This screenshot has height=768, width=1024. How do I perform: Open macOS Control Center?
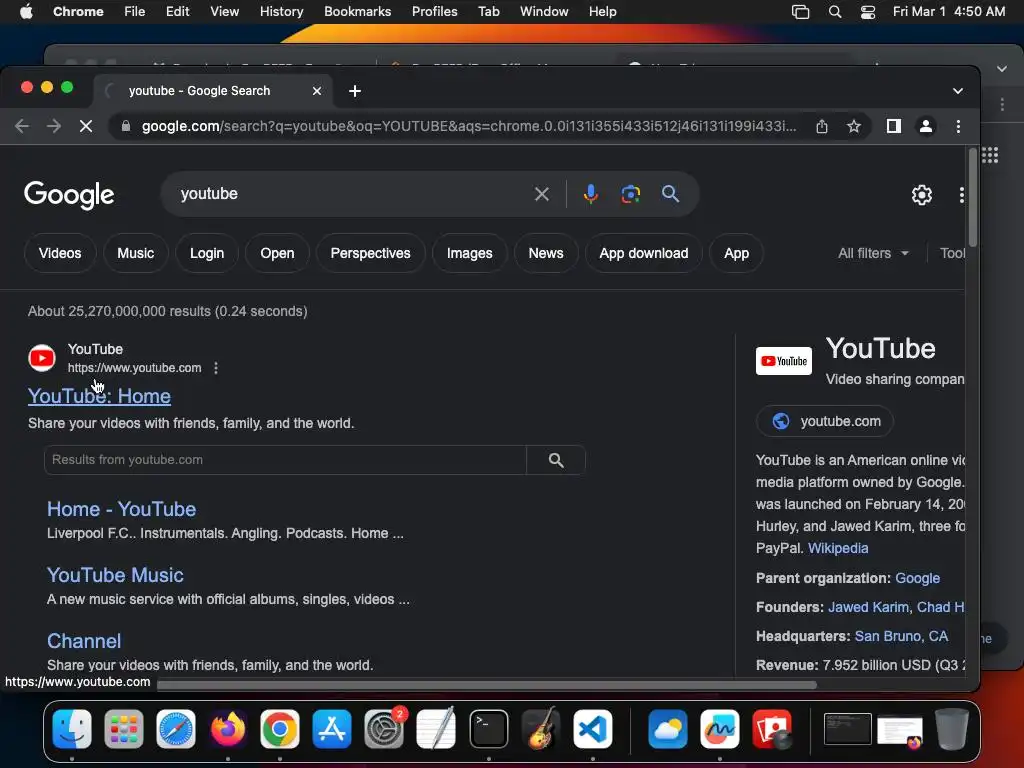(x=867, y=12)
